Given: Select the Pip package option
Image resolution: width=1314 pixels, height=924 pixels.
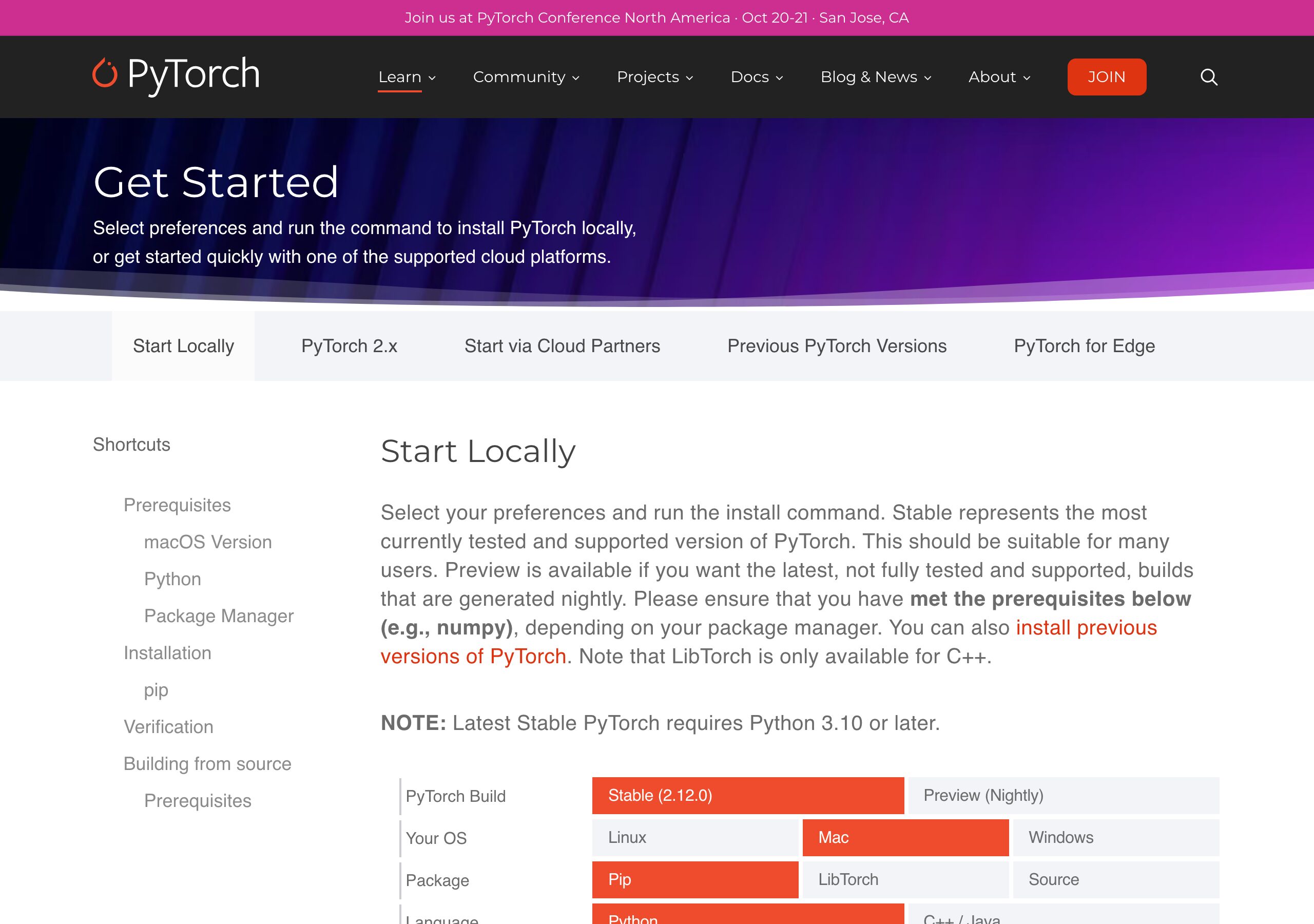Looking at the screenshot, I should 695,879.
